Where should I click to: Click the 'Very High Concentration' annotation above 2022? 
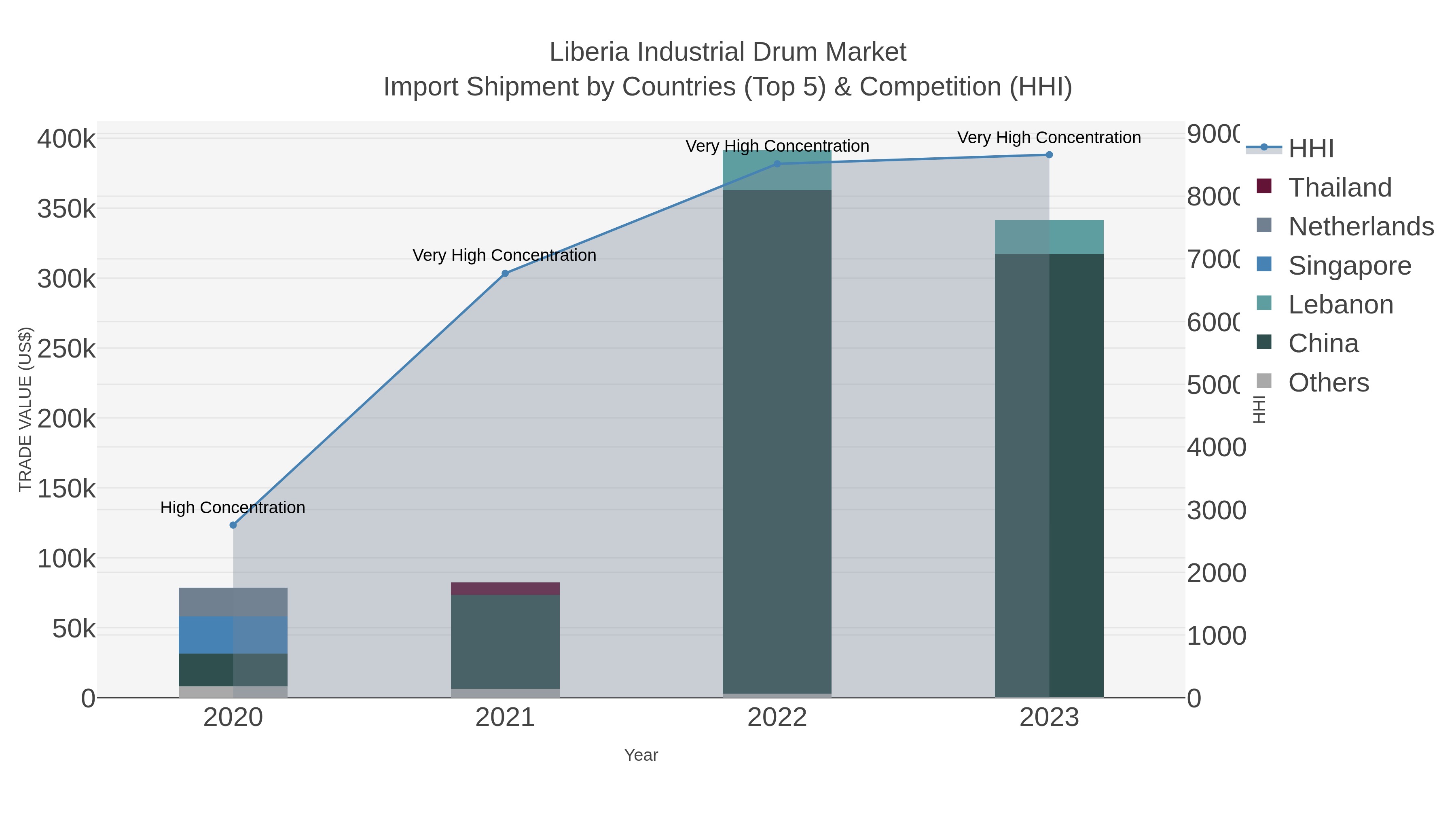coord(777,146)
